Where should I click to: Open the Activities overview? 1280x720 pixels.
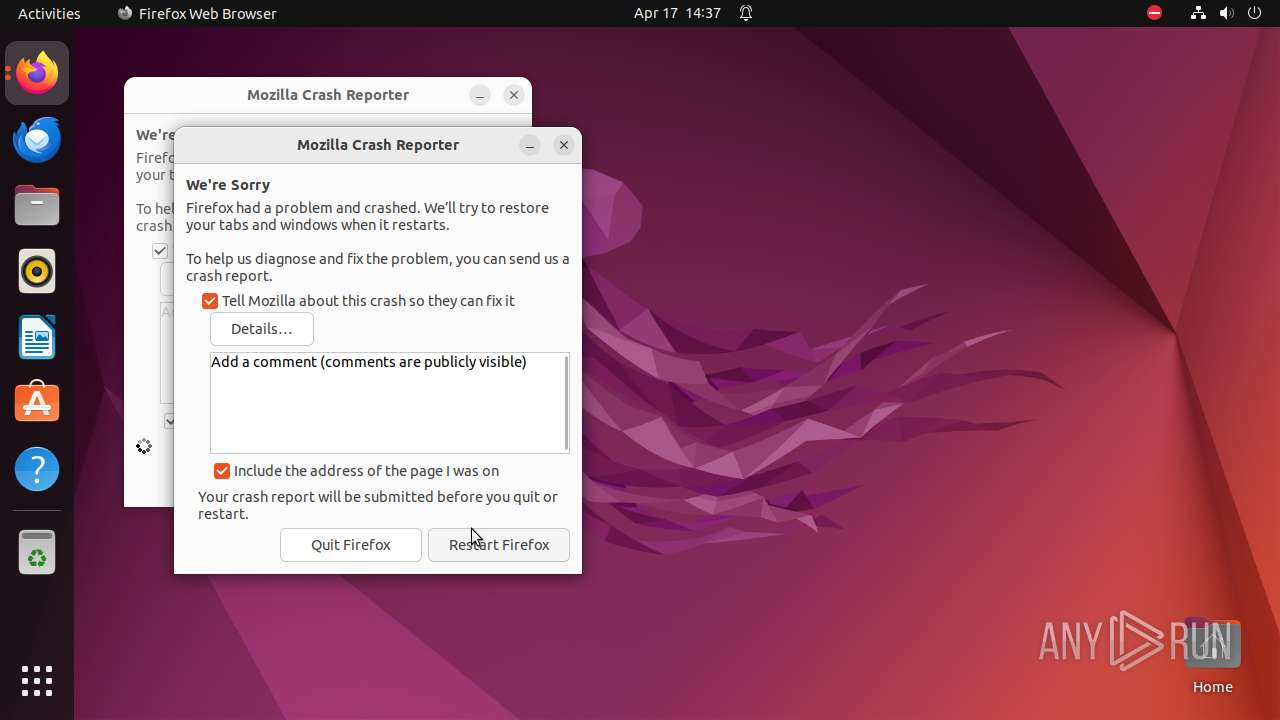[x=49, y=13]
